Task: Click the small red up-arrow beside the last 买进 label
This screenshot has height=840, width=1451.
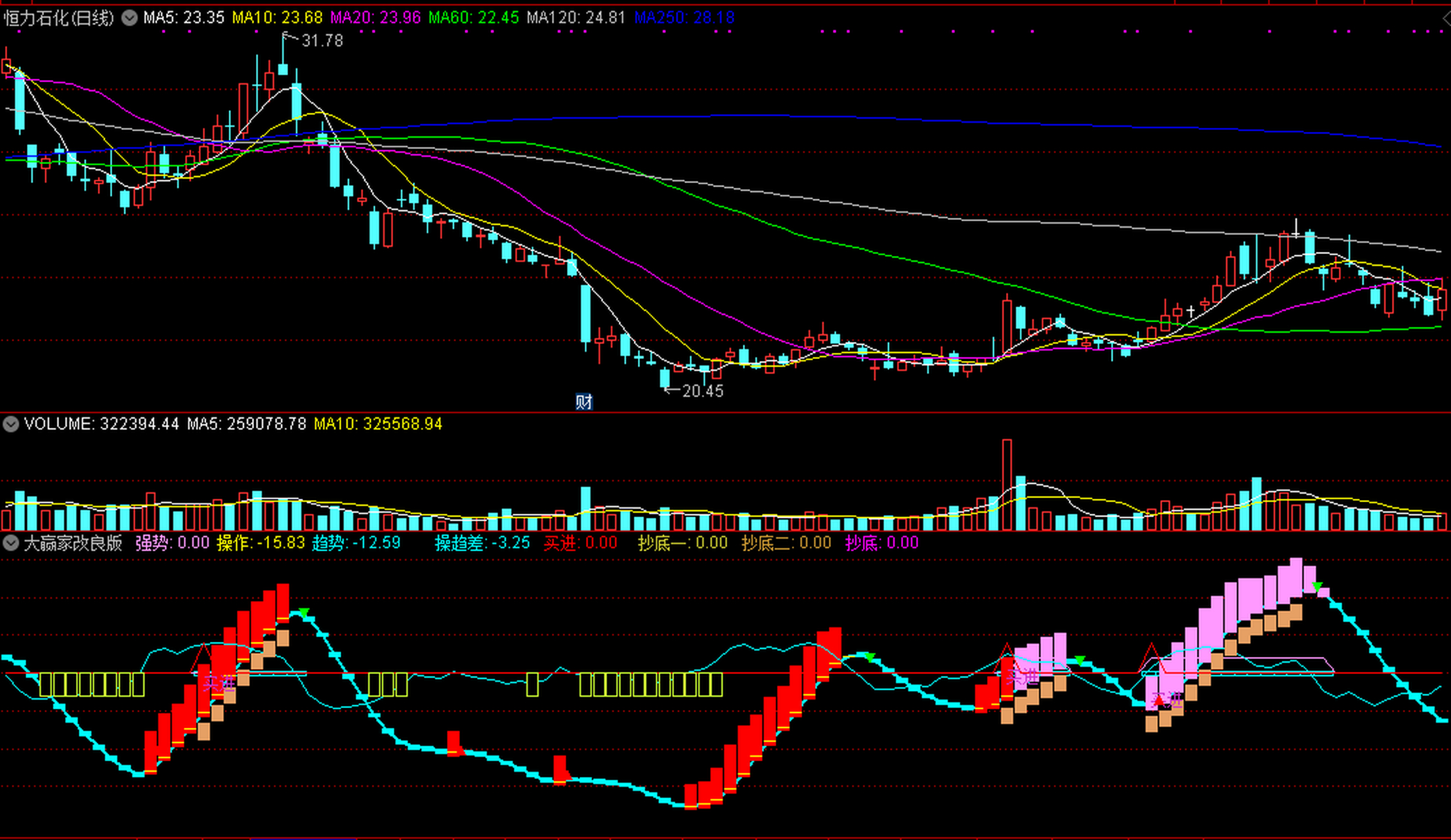Action: point(1159,701)
